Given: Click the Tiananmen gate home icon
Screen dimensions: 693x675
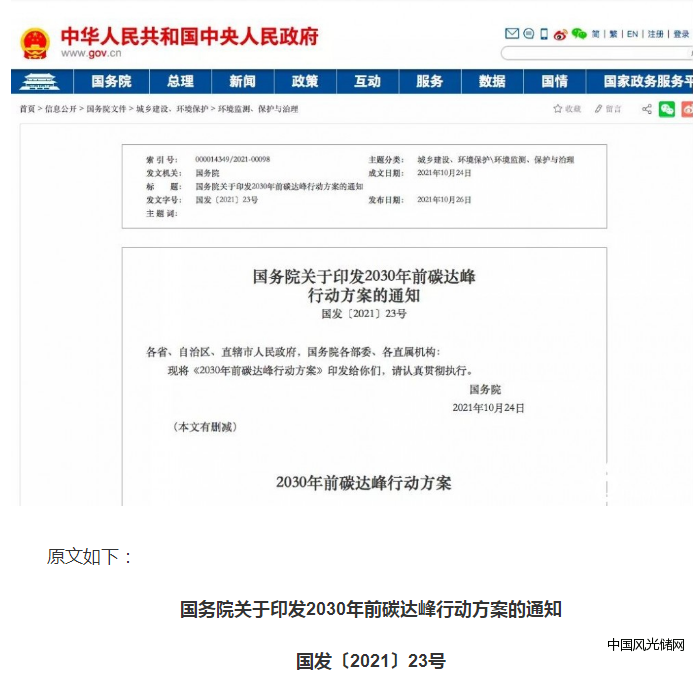Looking at the screenshot, I should pyautogui.click(x=40, y=81).
